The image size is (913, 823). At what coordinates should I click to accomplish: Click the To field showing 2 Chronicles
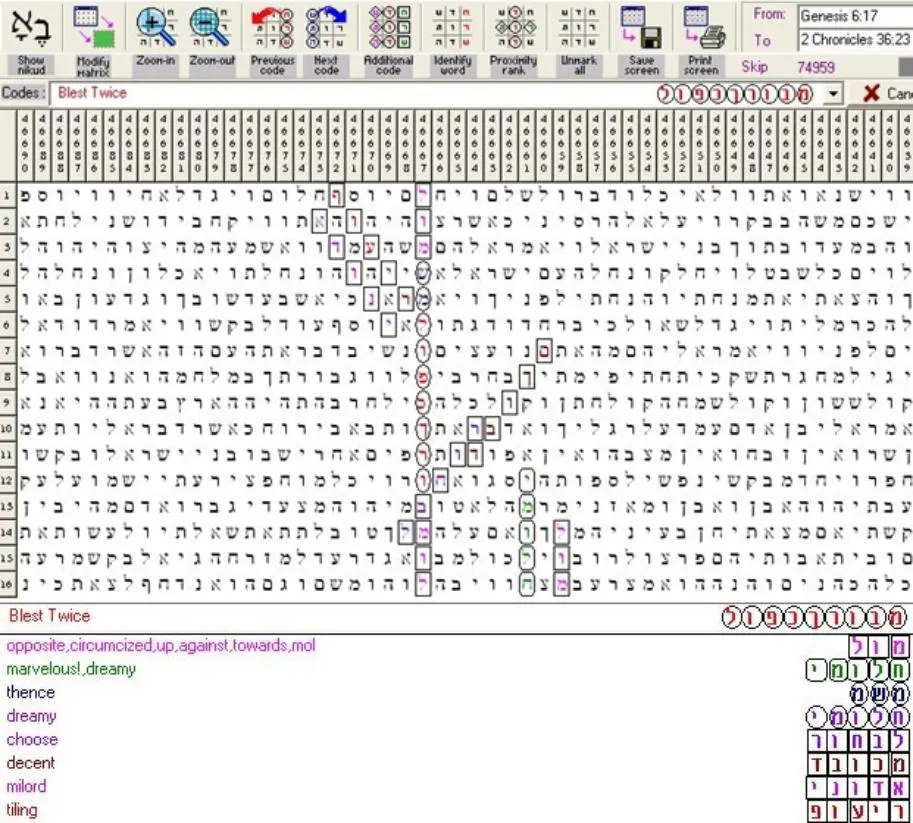854,40
